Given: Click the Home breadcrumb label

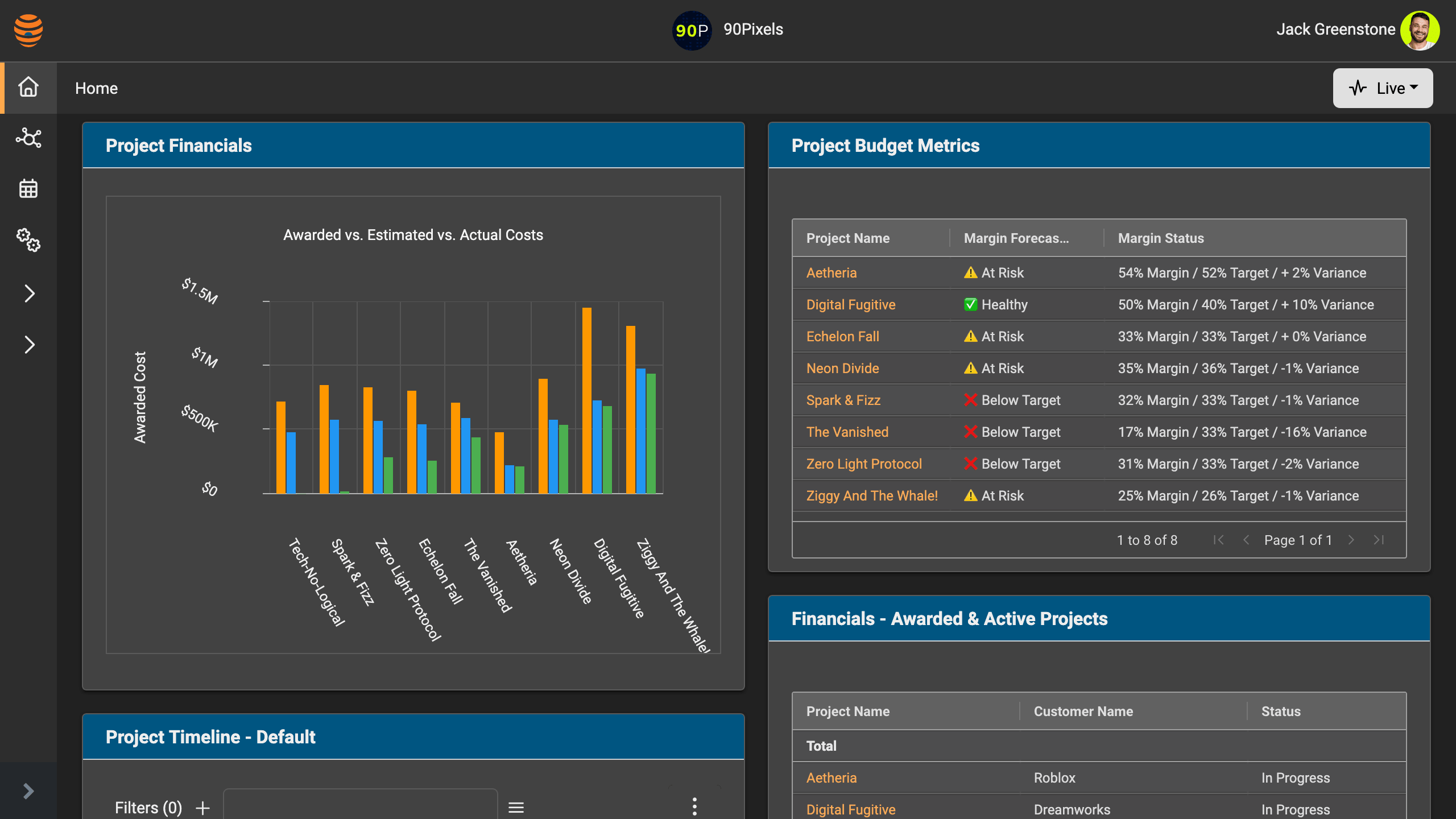Looking at the screenshot, I should coord(96,88).
